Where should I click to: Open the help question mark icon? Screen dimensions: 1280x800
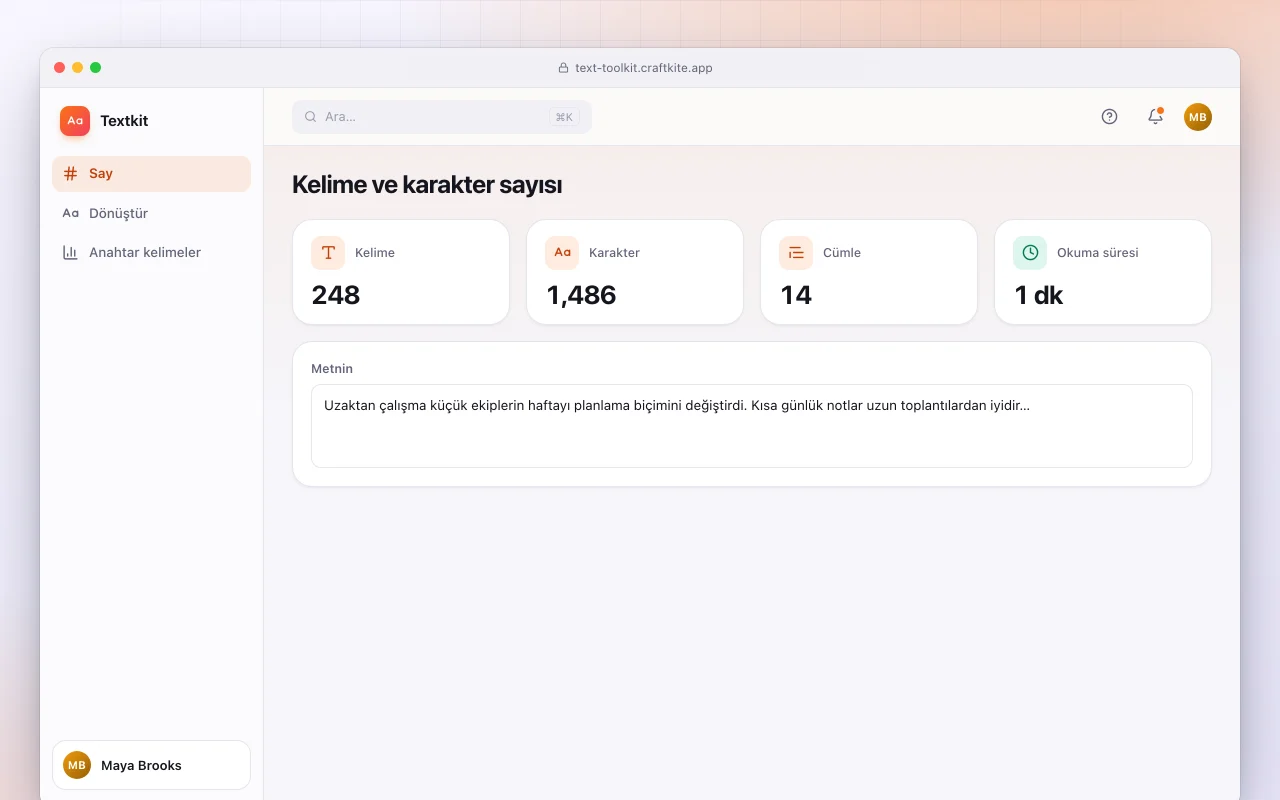tap(1109, 117)
